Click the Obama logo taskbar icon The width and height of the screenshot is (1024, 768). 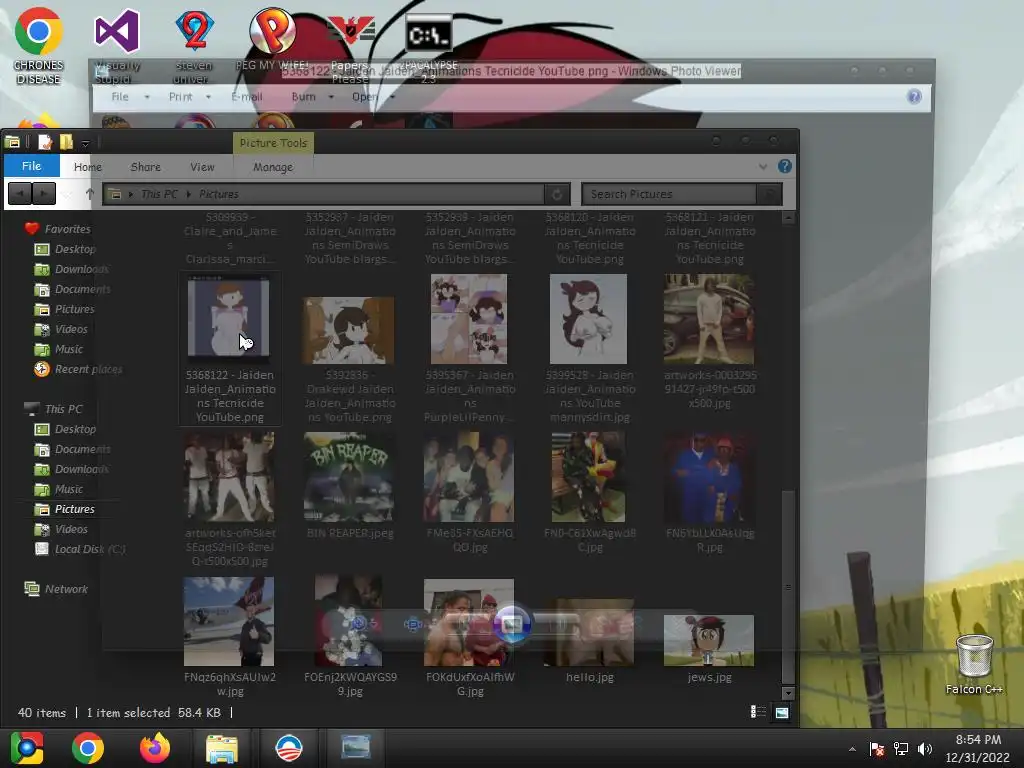[x=289, y=748]
